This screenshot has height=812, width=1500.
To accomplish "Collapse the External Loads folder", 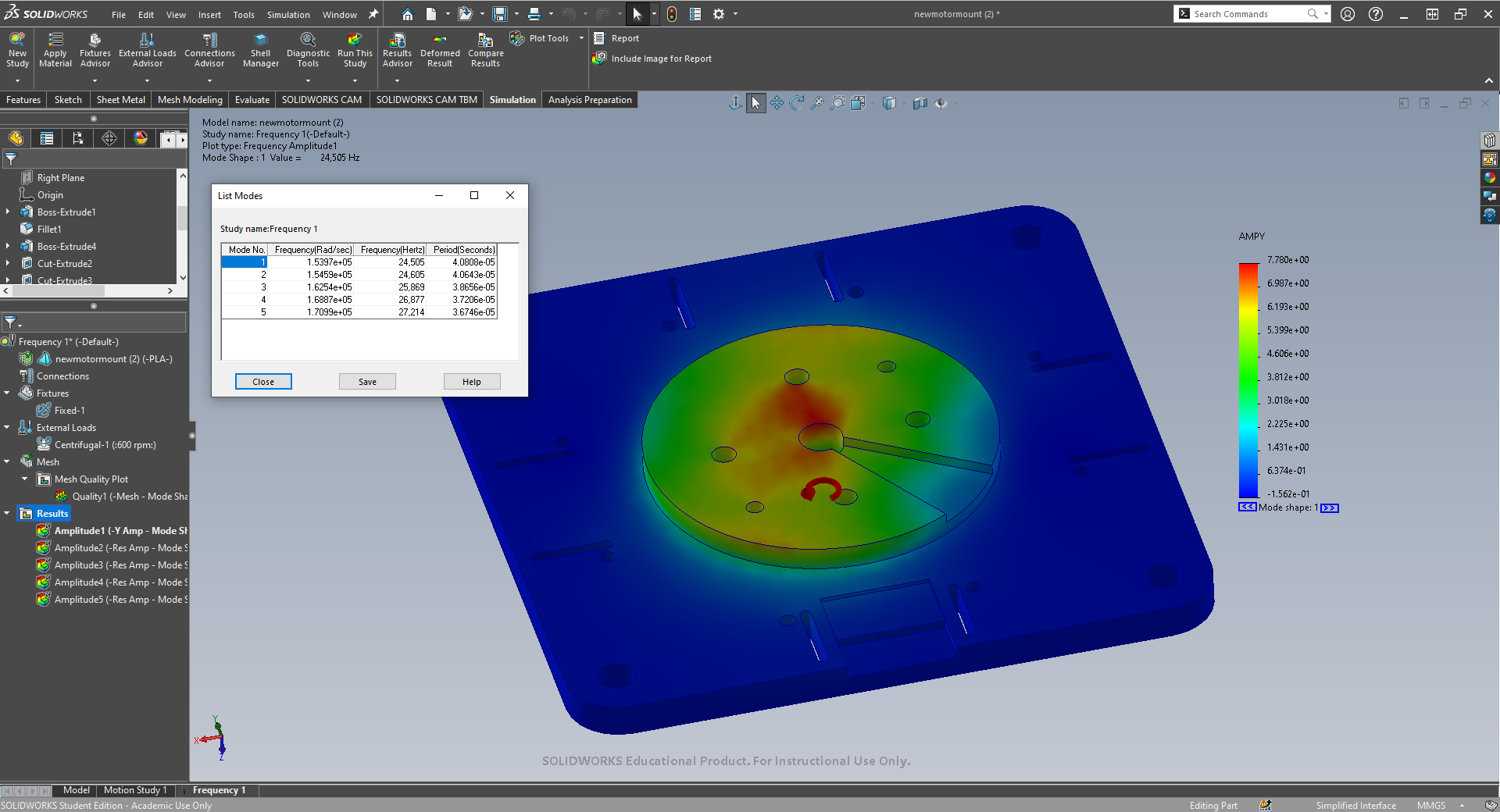I will click(7, 427).
